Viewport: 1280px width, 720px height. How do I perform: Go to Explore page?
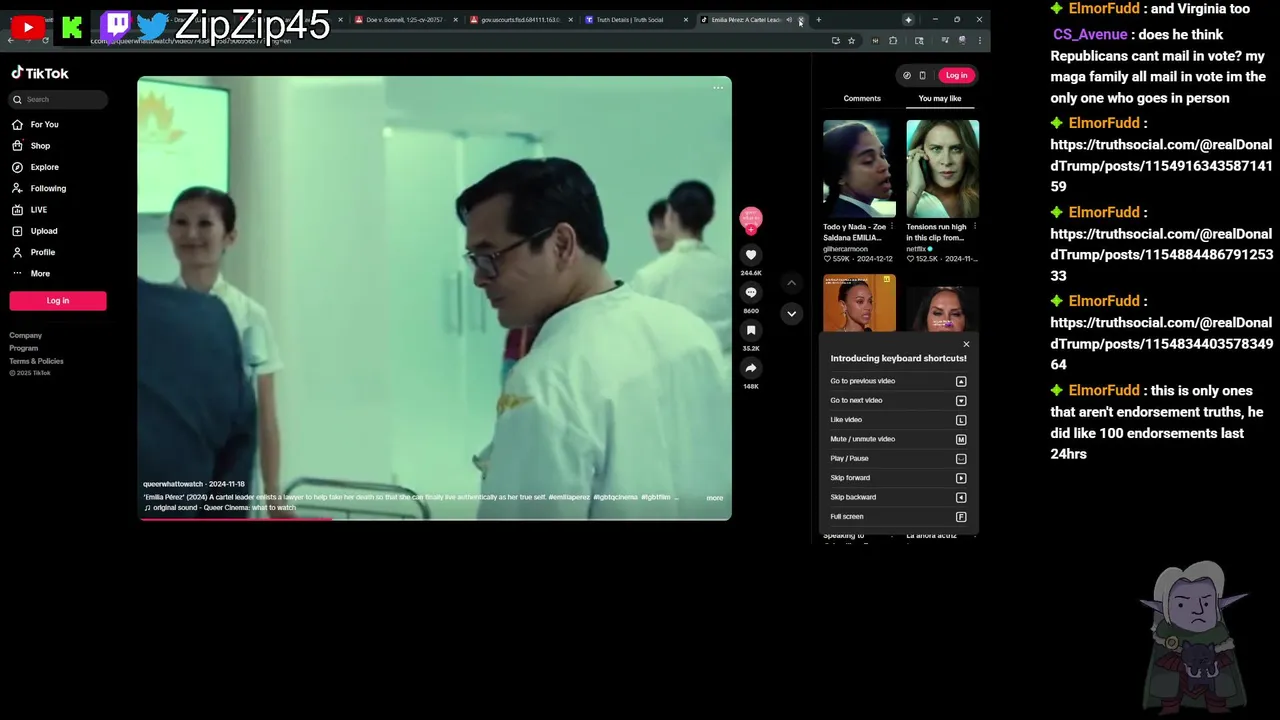tap(36, 167)
